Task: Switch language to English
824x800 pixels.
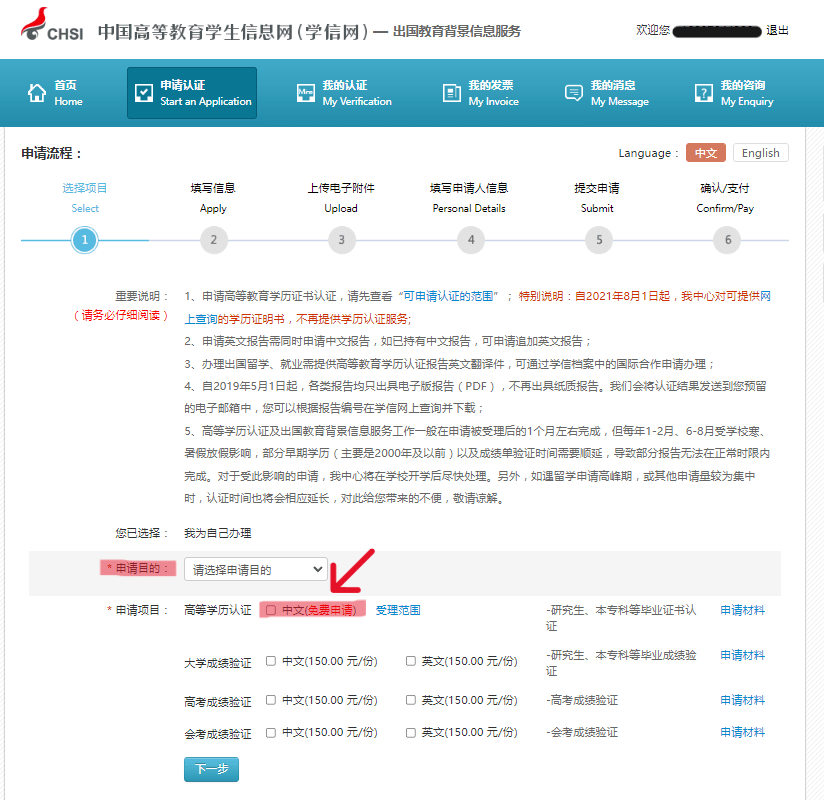Action: pyautogui.click(x=760, y=153)
